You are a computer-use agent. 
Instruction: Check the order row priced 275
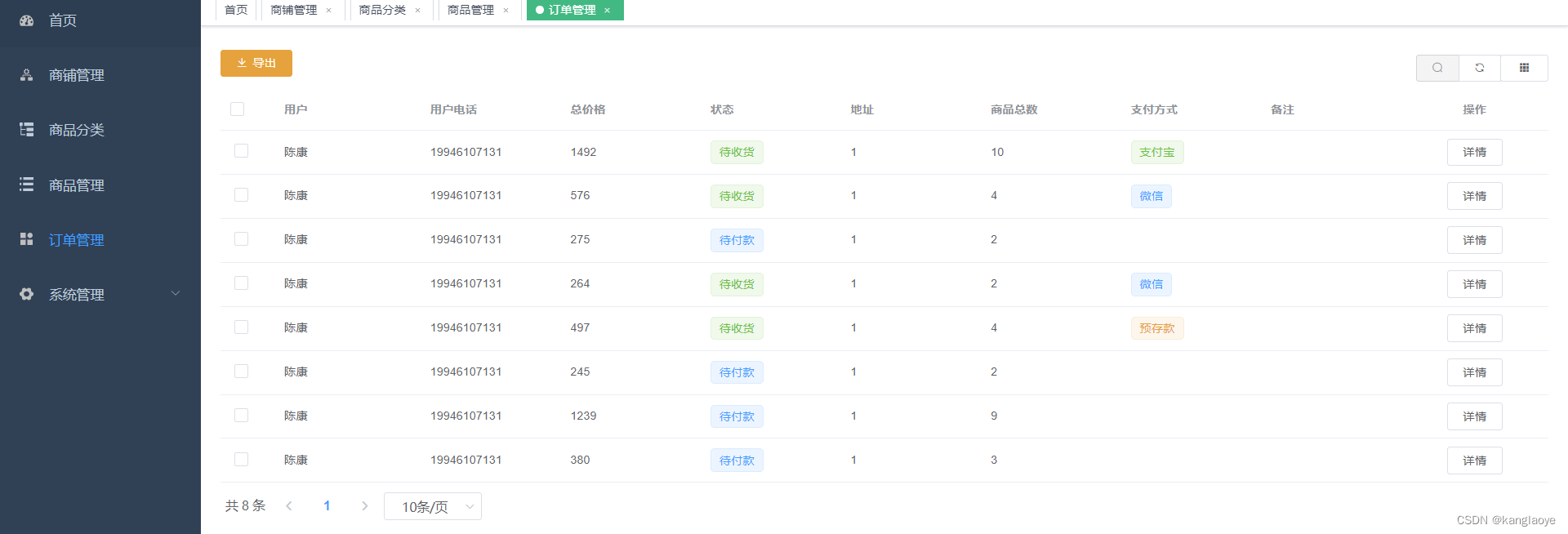tap(241, 239)
